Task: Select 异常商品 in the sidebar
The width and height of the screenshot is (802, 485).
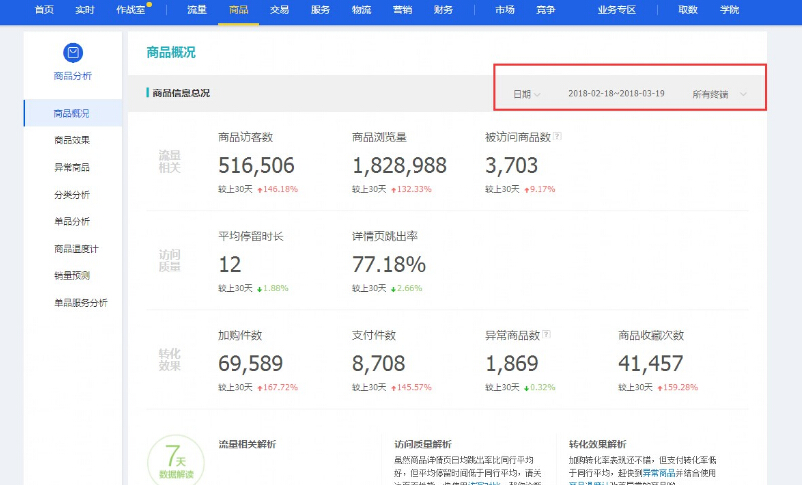Action: click(72, 167)
